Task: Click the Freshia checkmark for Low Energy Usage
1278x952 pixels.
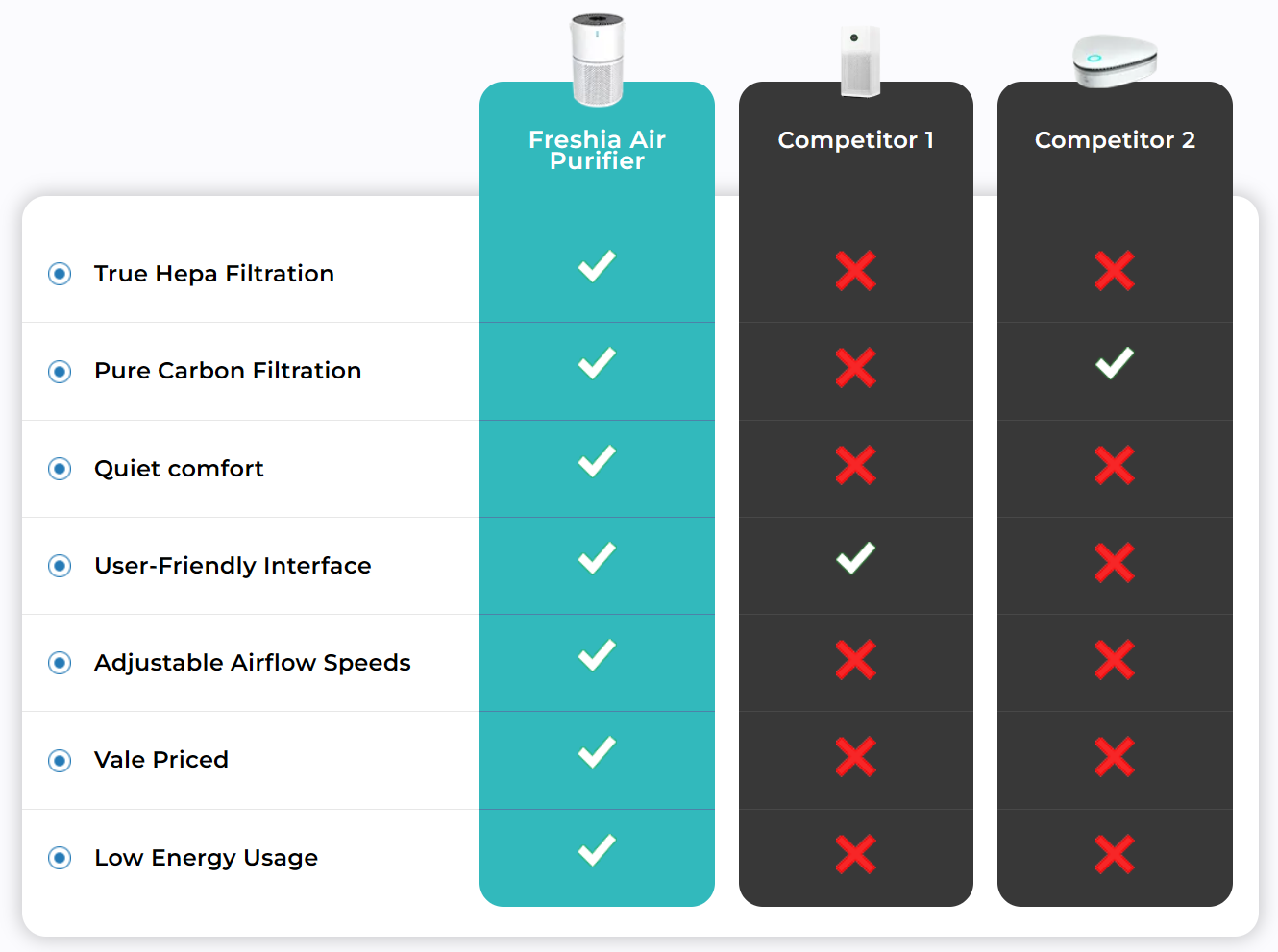Action: pos(597,850)
